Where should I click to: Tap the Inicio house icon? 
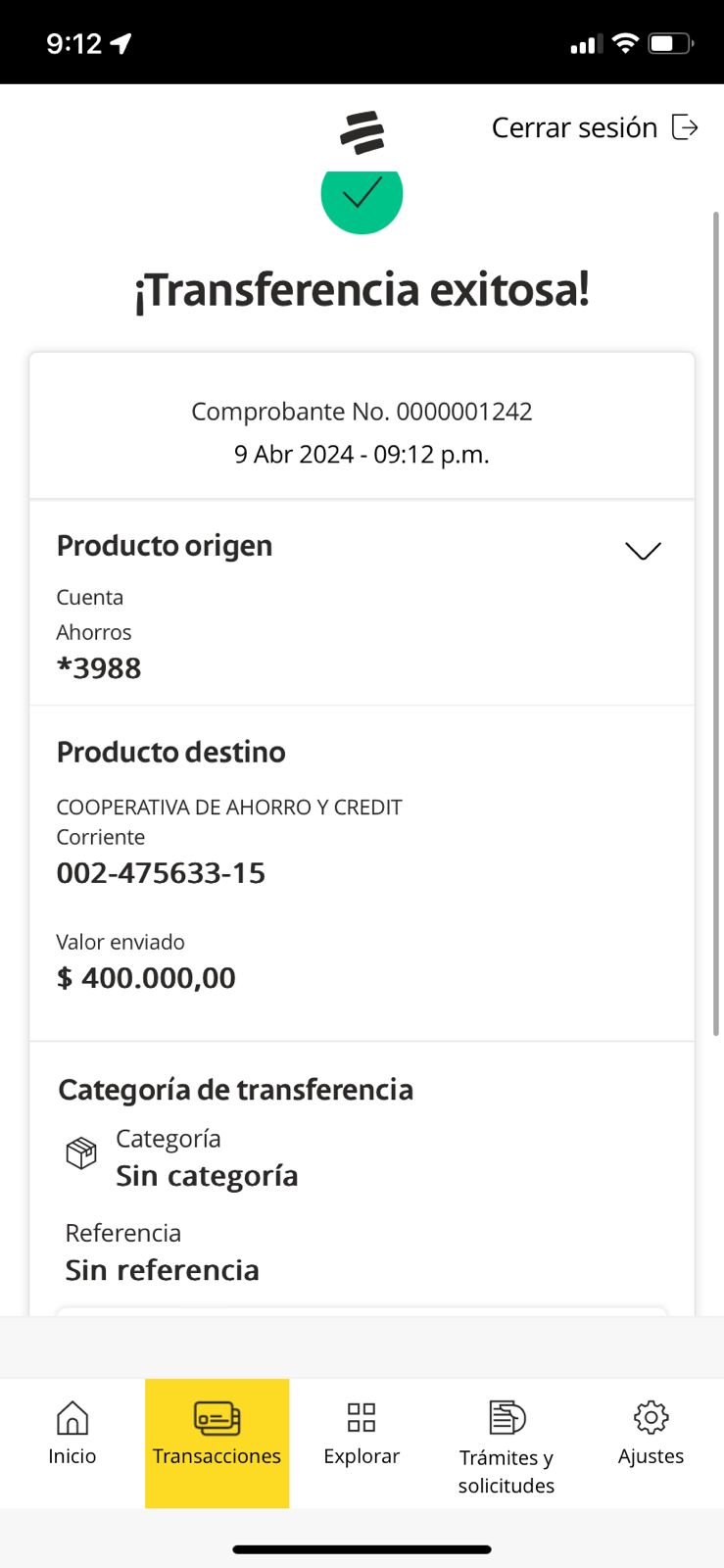point(72,1417)
